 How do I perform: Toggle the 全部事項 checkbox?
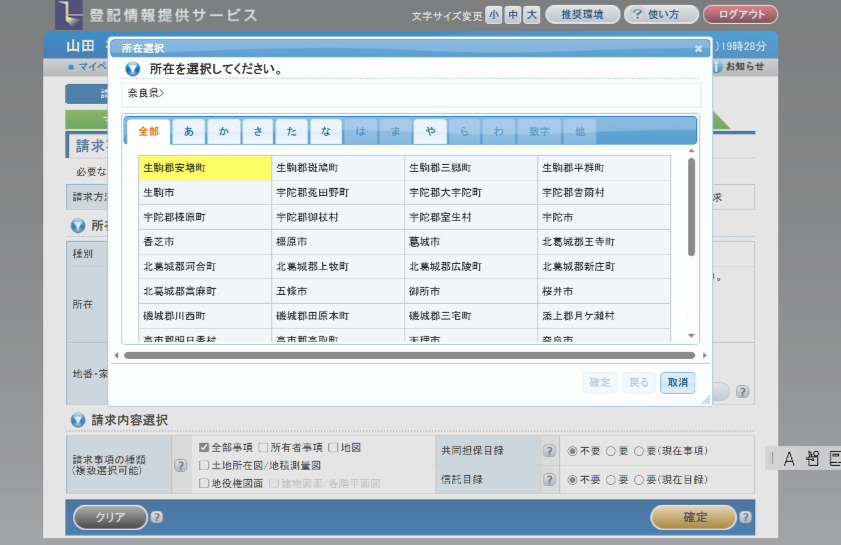point(204,448)
